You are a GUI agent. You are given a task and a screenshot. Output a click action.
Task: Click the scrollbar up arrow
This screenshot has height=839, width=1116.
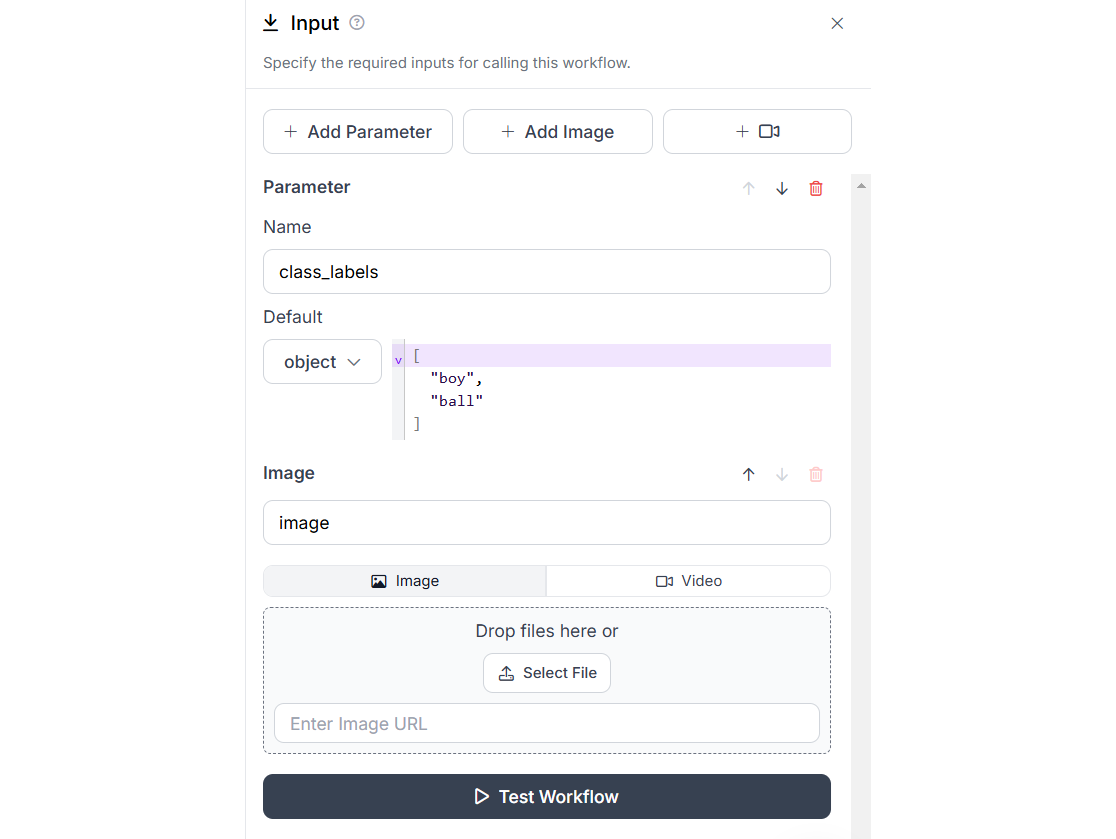click(861, 186)
